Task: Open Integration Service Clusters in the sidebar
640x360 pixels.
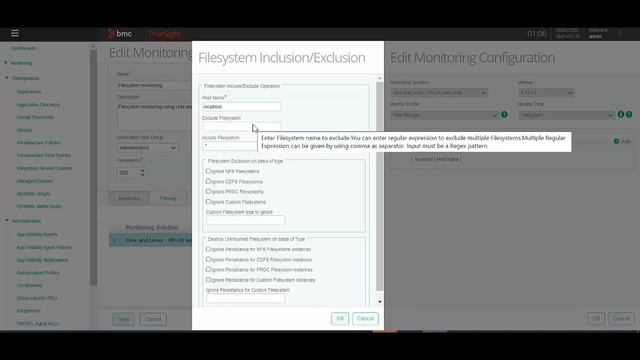Action: (44, 168)
